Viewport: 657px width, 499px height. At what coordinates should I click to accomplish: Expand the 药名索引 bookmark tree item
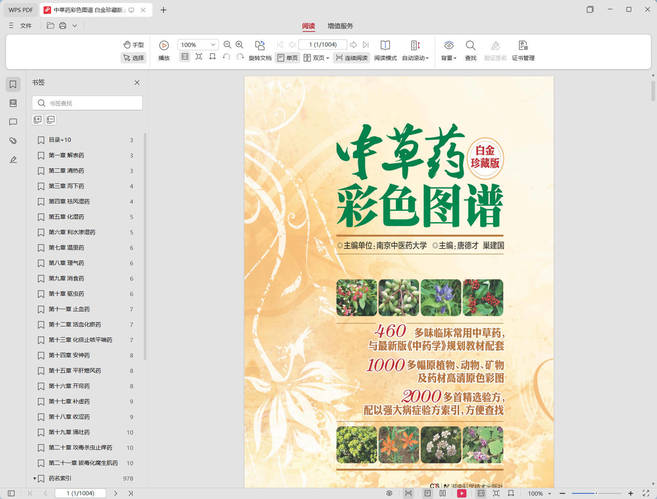(x=35, y=478)
